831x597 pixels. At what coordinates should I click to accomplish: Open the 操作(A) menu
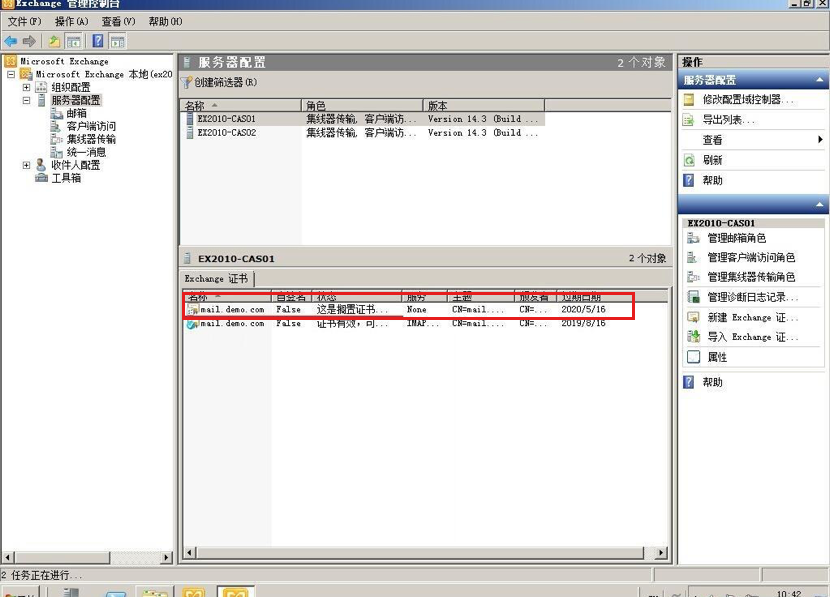[71, 21]
